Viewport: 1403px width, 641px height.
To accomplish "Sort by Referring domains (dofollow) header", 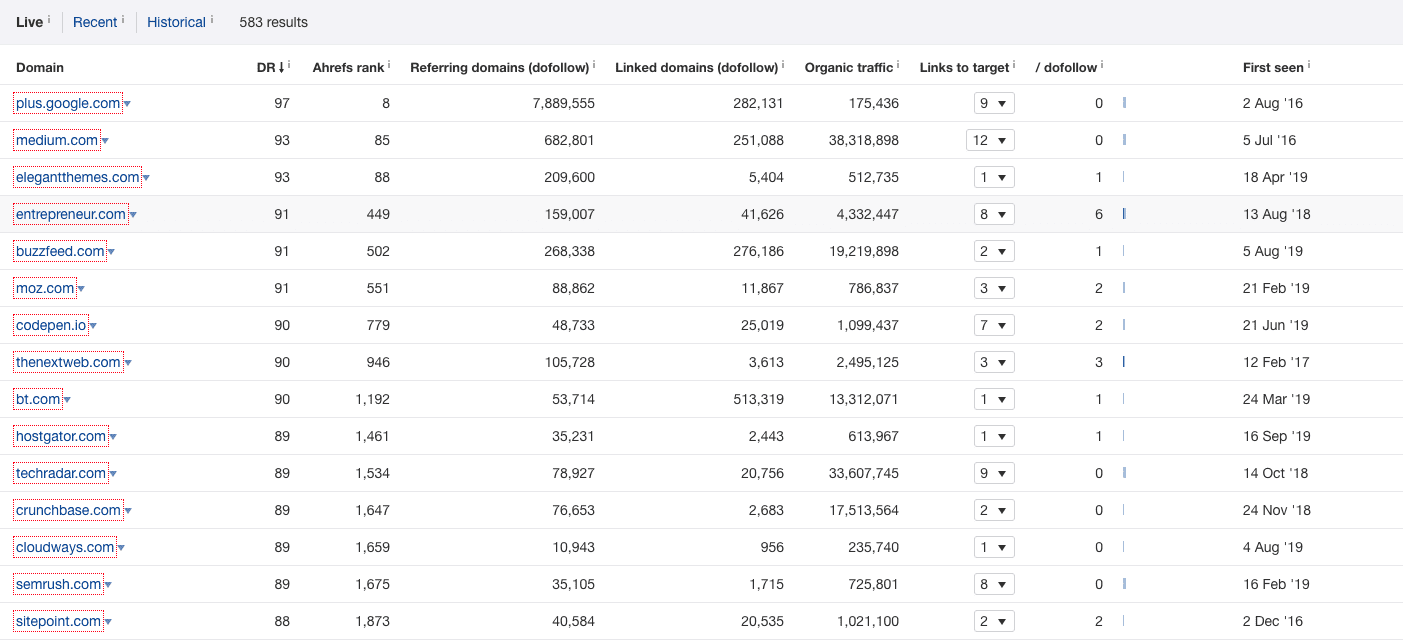I will [x=499, y=68].
